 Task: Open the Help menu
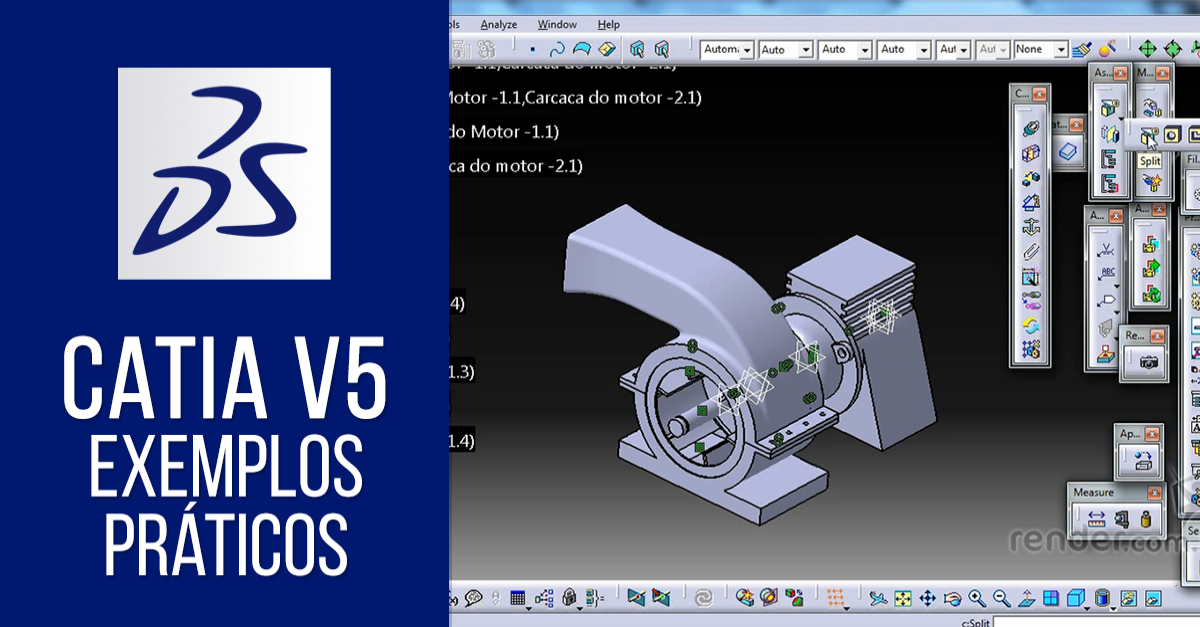(608, 24)
